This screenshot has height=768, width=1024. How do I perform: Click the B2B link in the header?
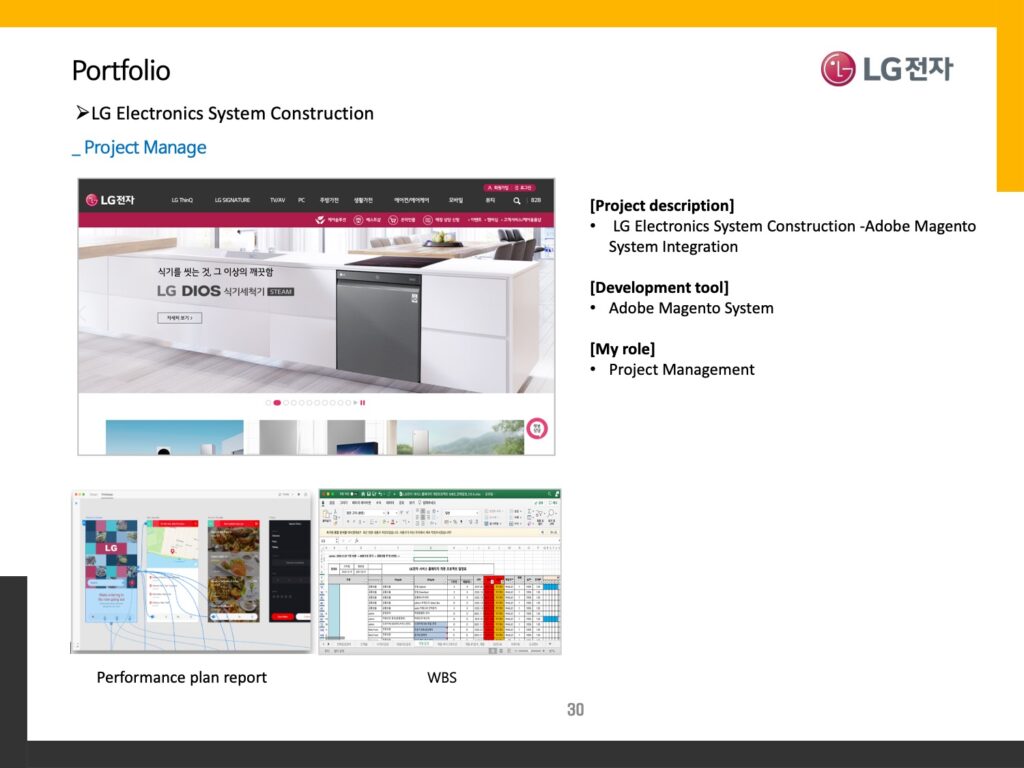(536, 200)
